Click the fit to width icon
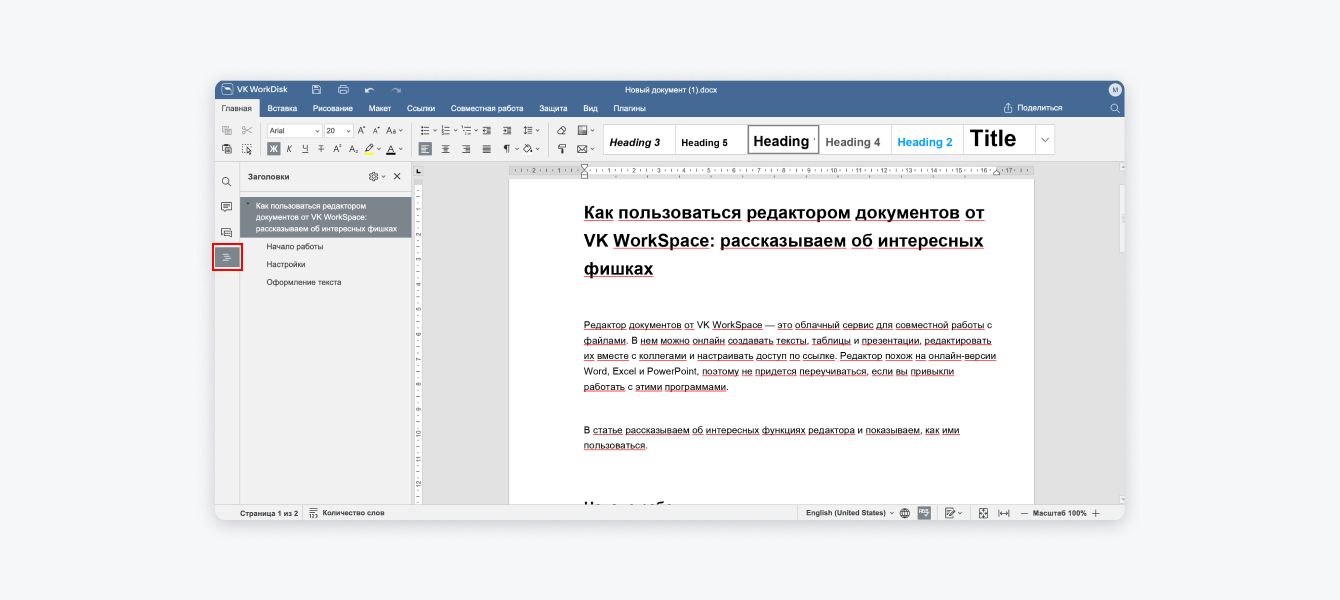 [x=1004, y=513]
